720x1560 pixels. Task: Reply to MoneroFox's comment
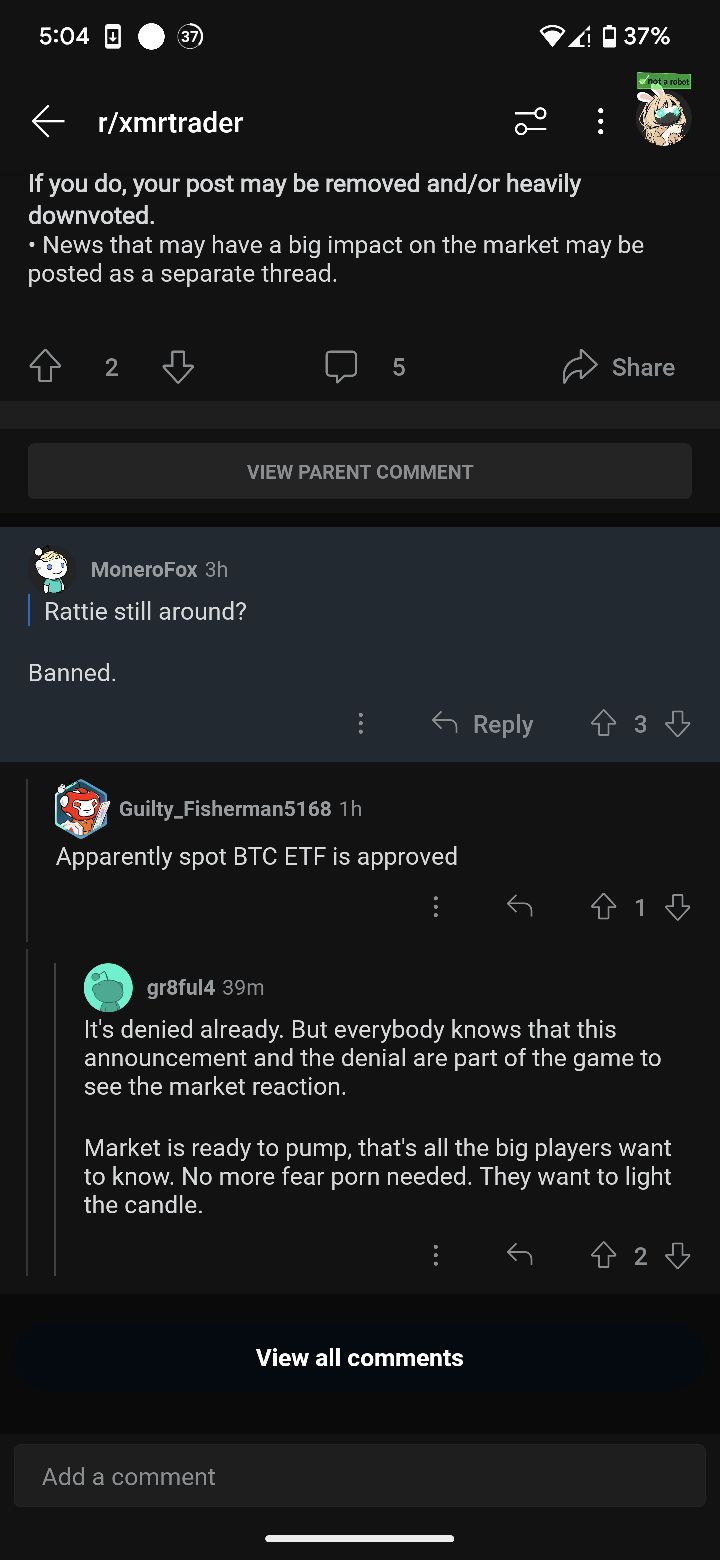pos(483,724)
